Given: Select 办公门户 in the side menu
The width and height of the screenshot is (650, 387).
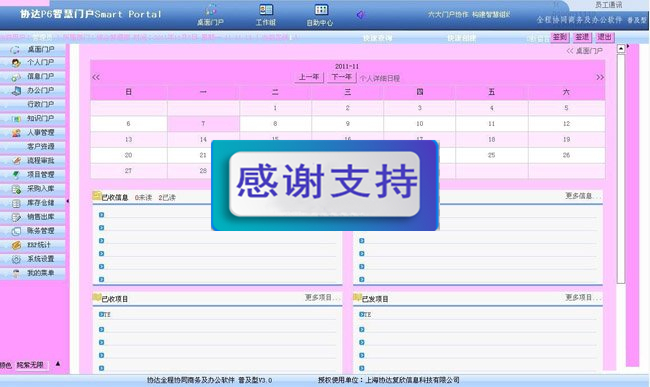Looking at the screenshot, I should pos(33,90).
